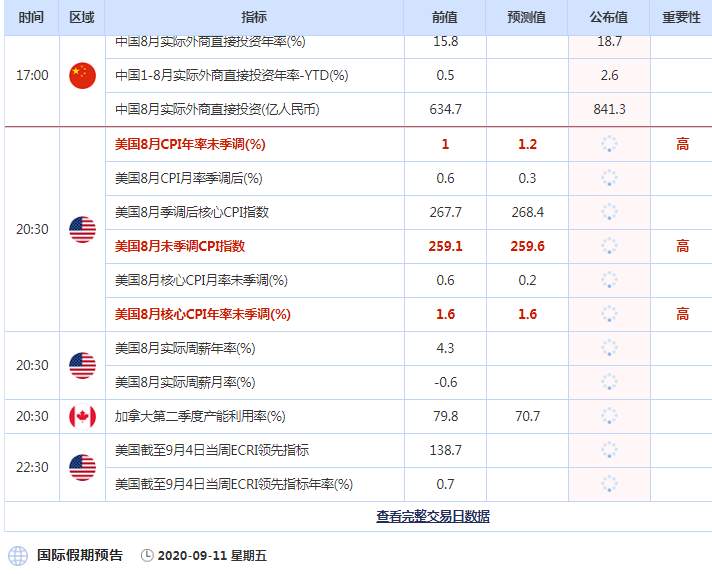Click the 区域 column header
712x574 pixels.
[82, 17]
